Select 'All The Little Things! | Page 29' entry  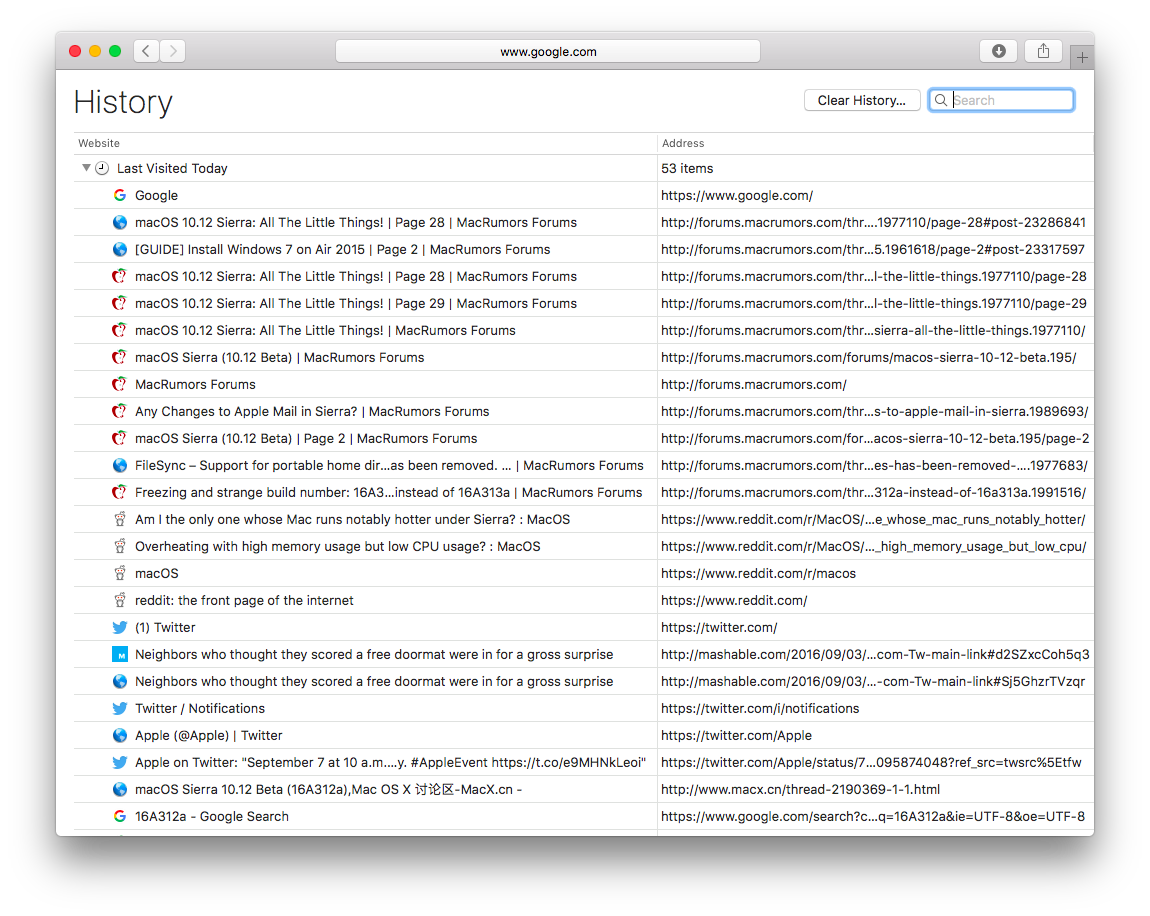pos(583,304)
